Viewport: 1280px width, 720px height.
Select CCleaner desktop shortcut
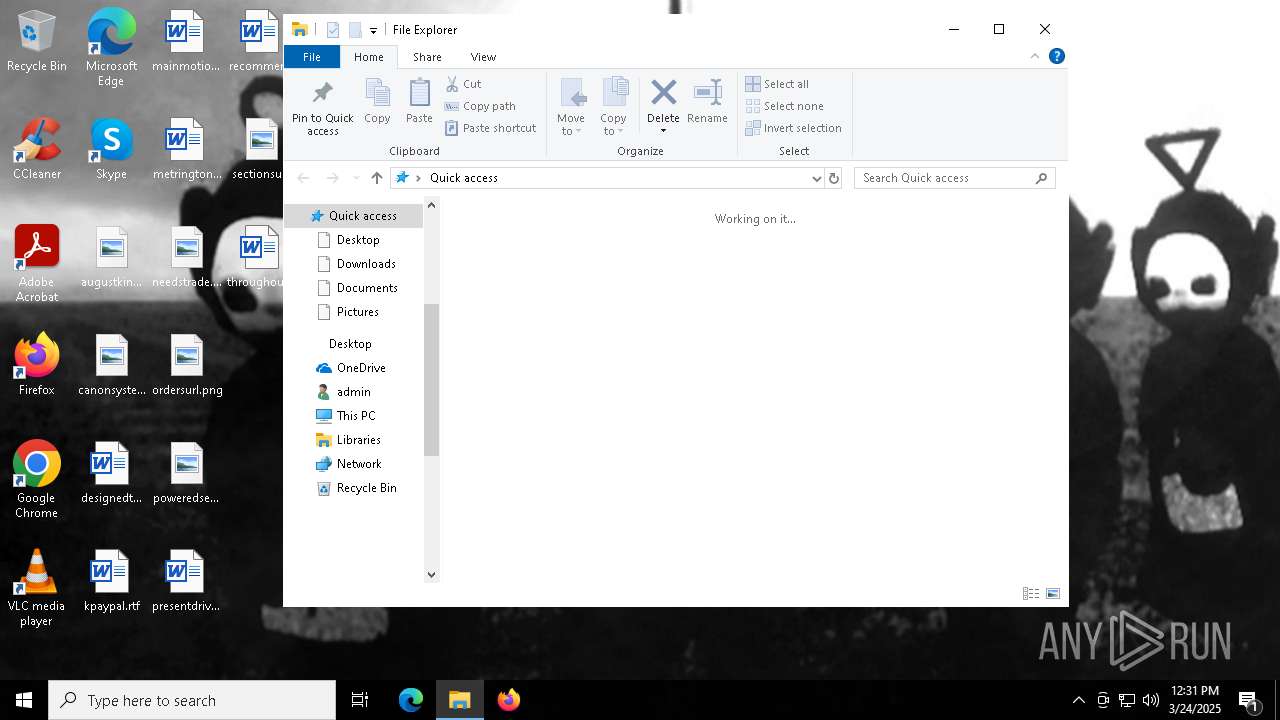pos(37,150)
